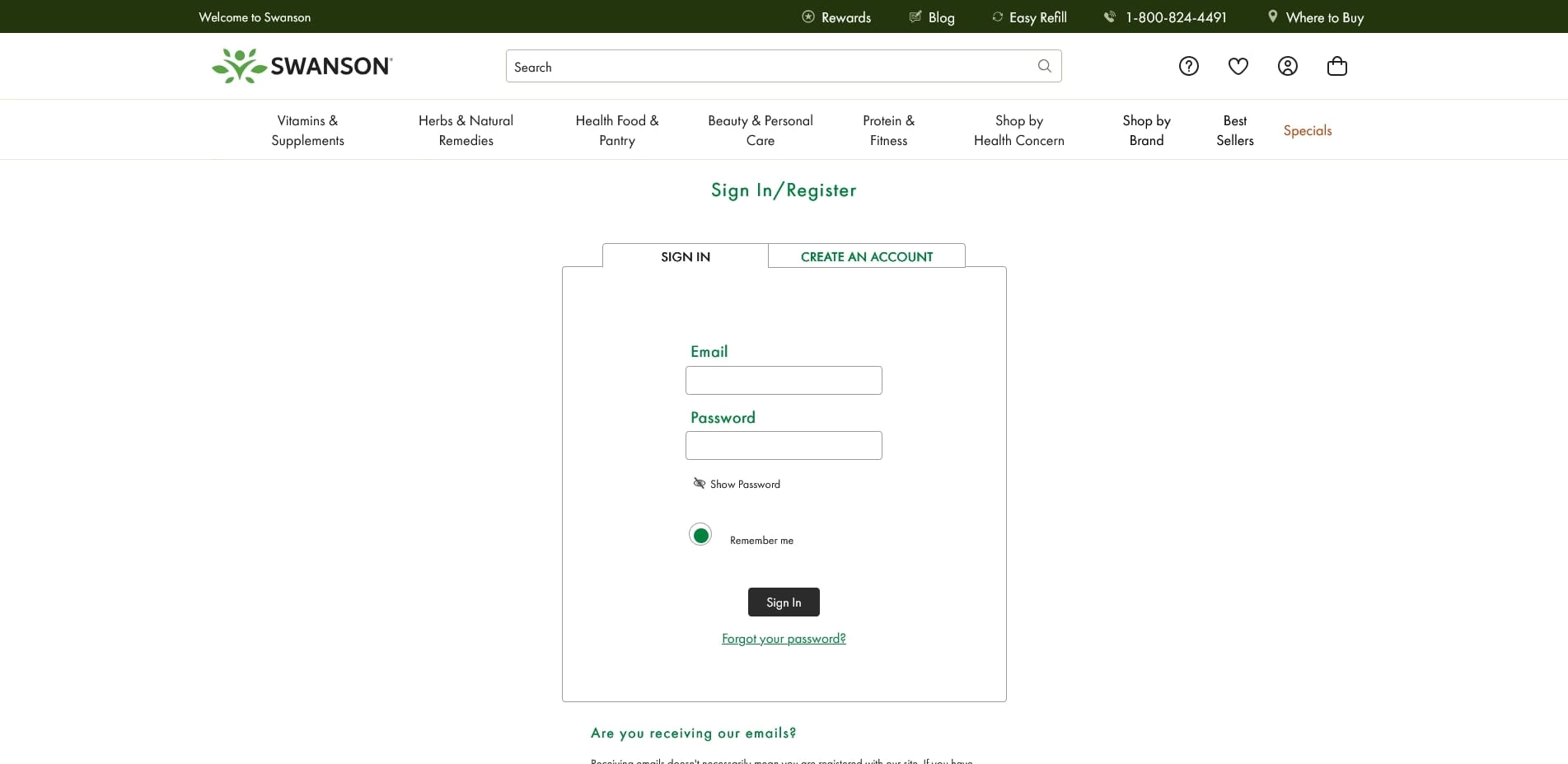Click the Swanson logo
Viewport: 1568px width, 764px height.
[302, 66]
